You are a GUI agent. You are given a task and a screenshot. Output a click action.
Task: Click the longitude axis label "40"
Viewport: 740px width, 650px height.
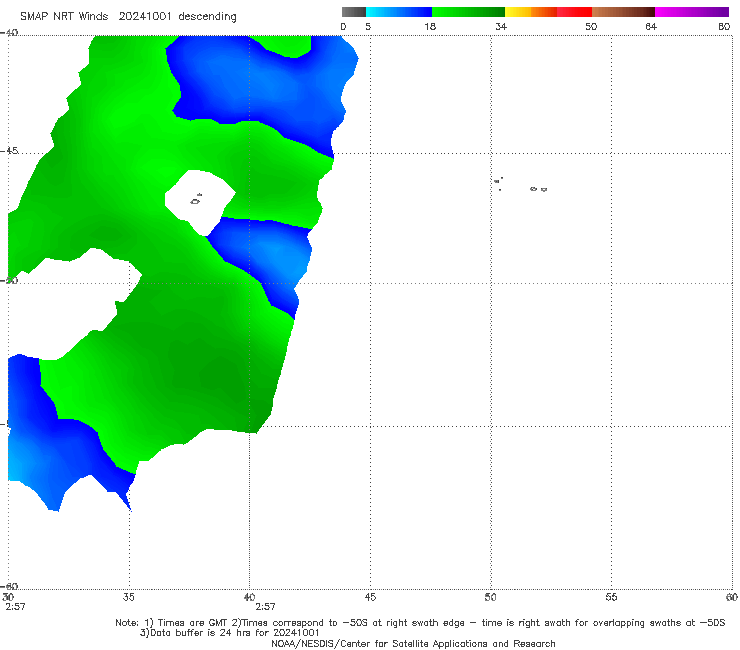coord(249,597)
